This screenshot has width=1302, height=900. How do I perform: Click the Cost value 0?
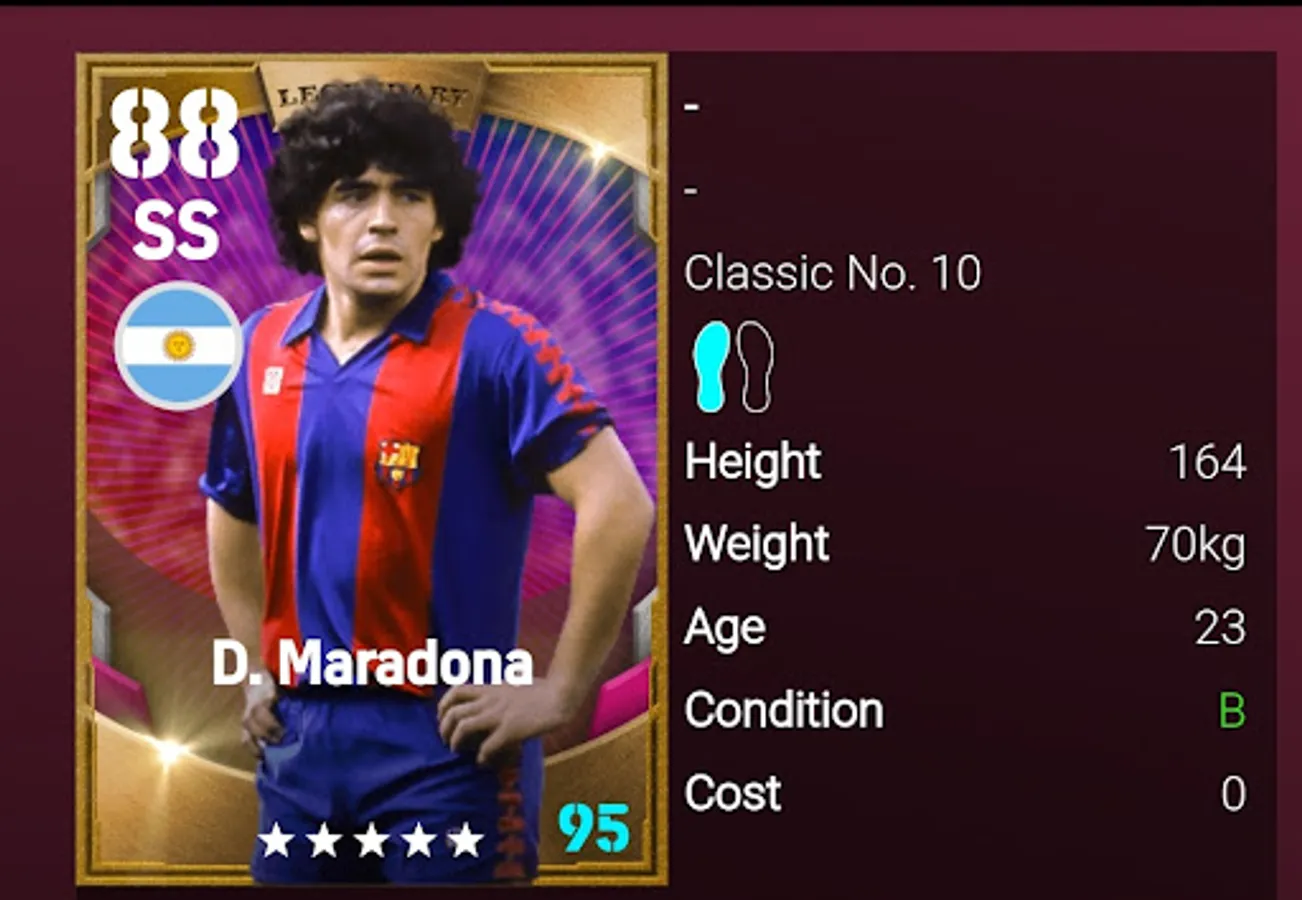click(x=1234, y=794)
